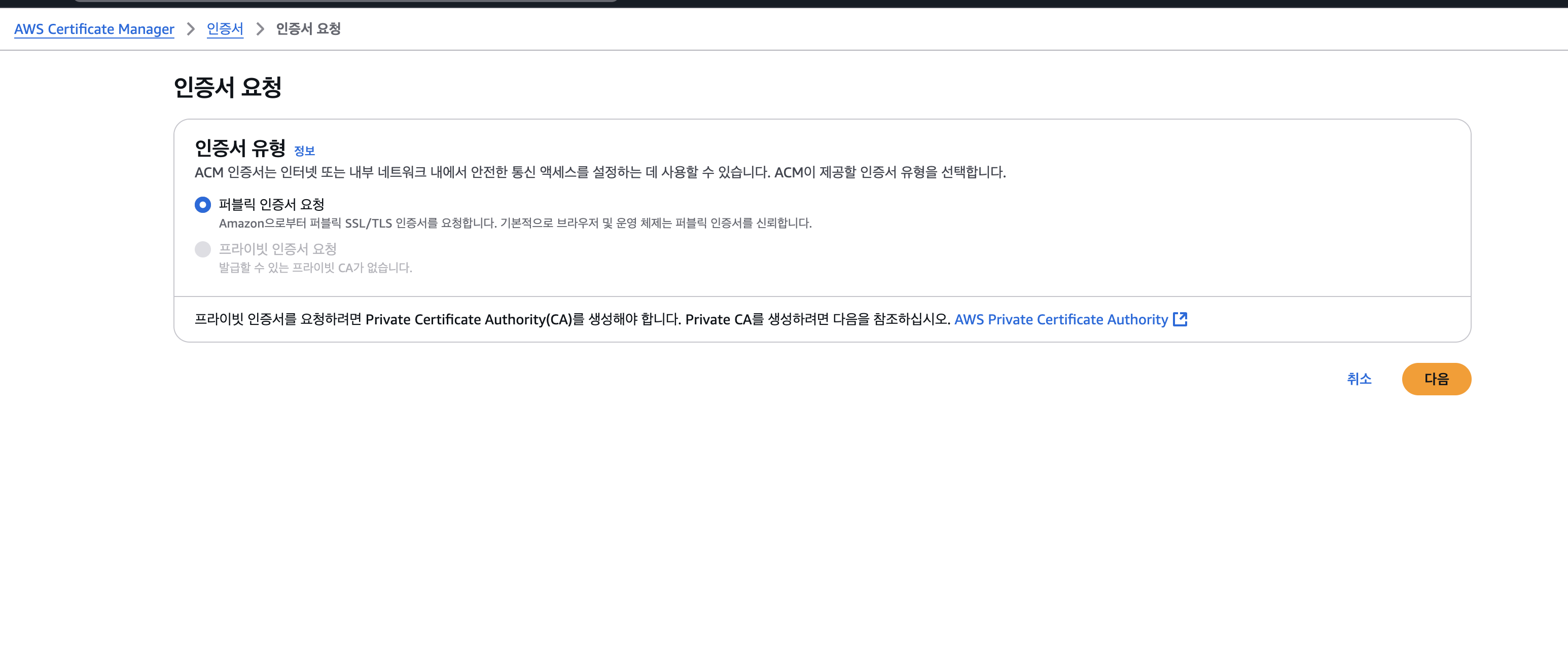1568x668 pixels.
Task: Open the AWS Certificate Manager breadcrumb link
Action: [94, 28]
